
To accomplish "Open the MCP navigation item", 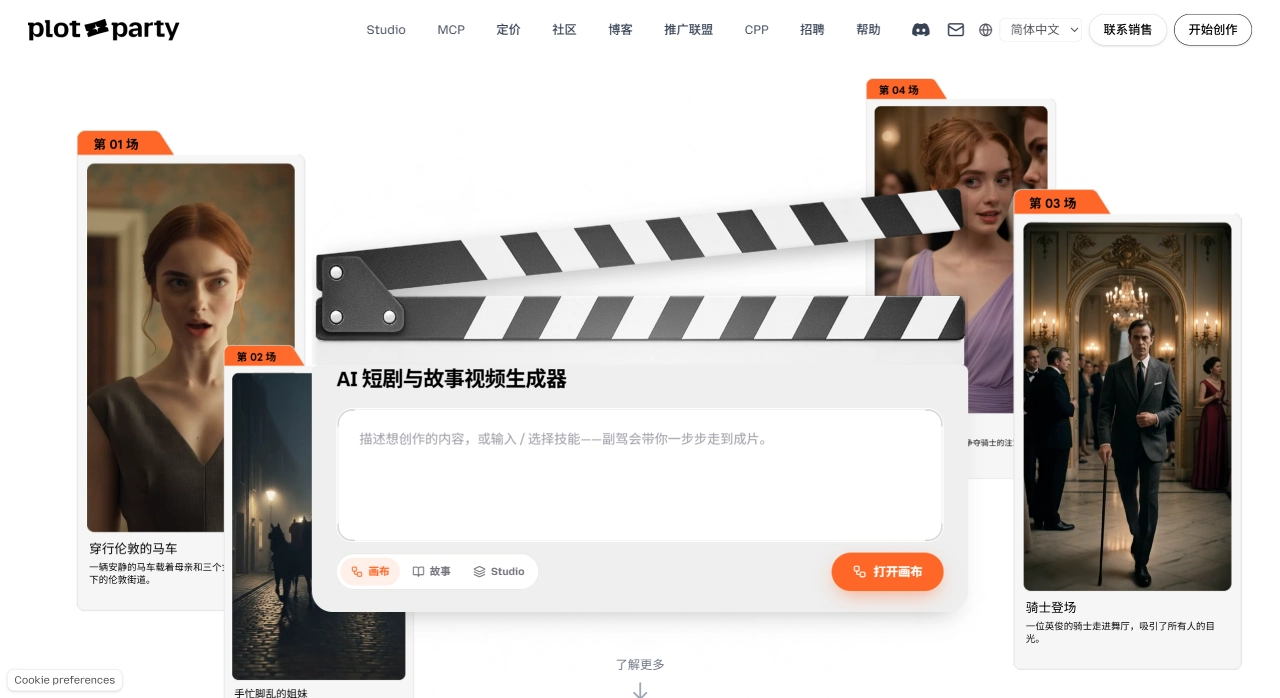I will 451,30.
